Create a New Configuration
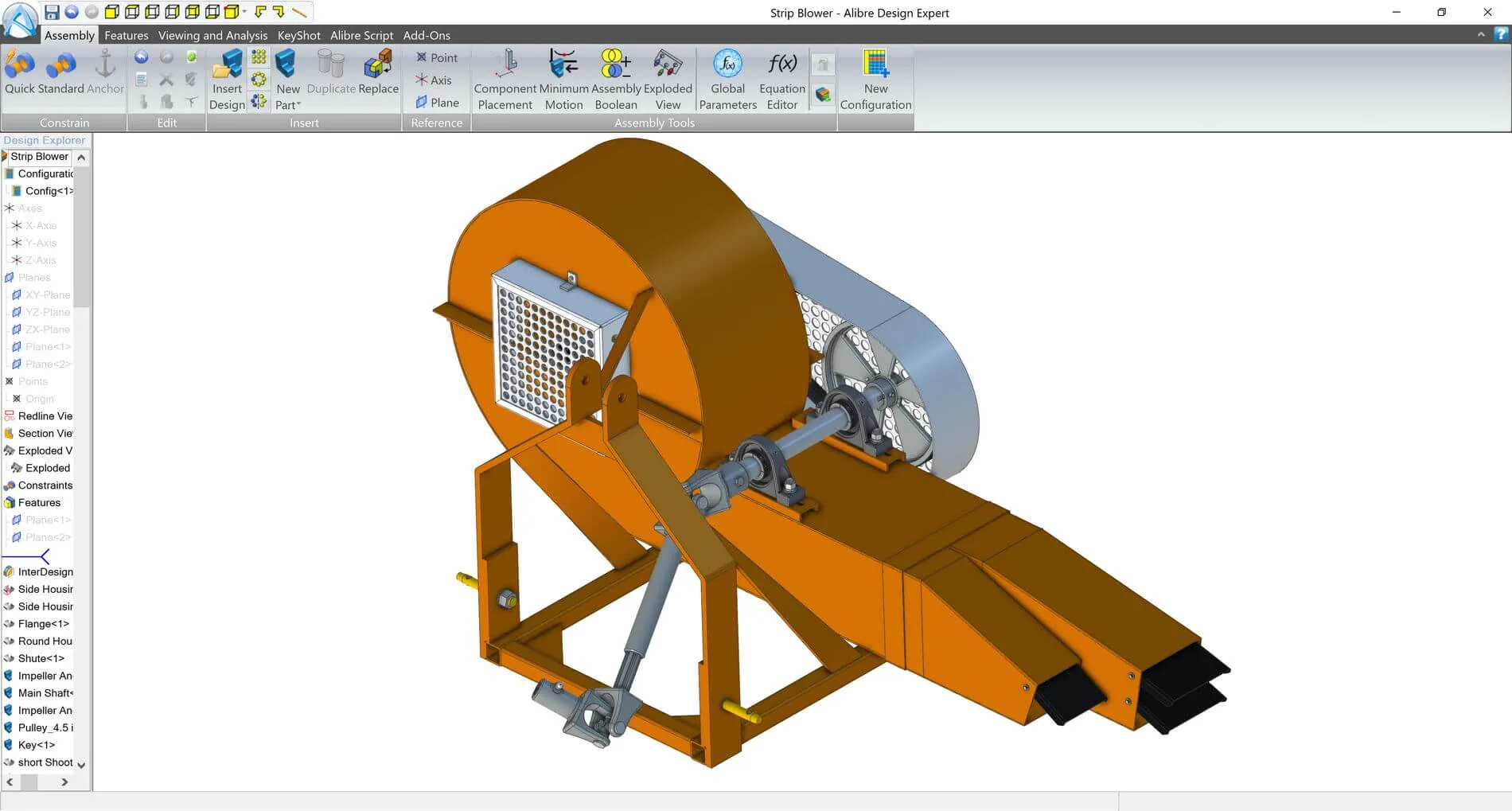The image size is (1512, 811). (x=875, y=80)
